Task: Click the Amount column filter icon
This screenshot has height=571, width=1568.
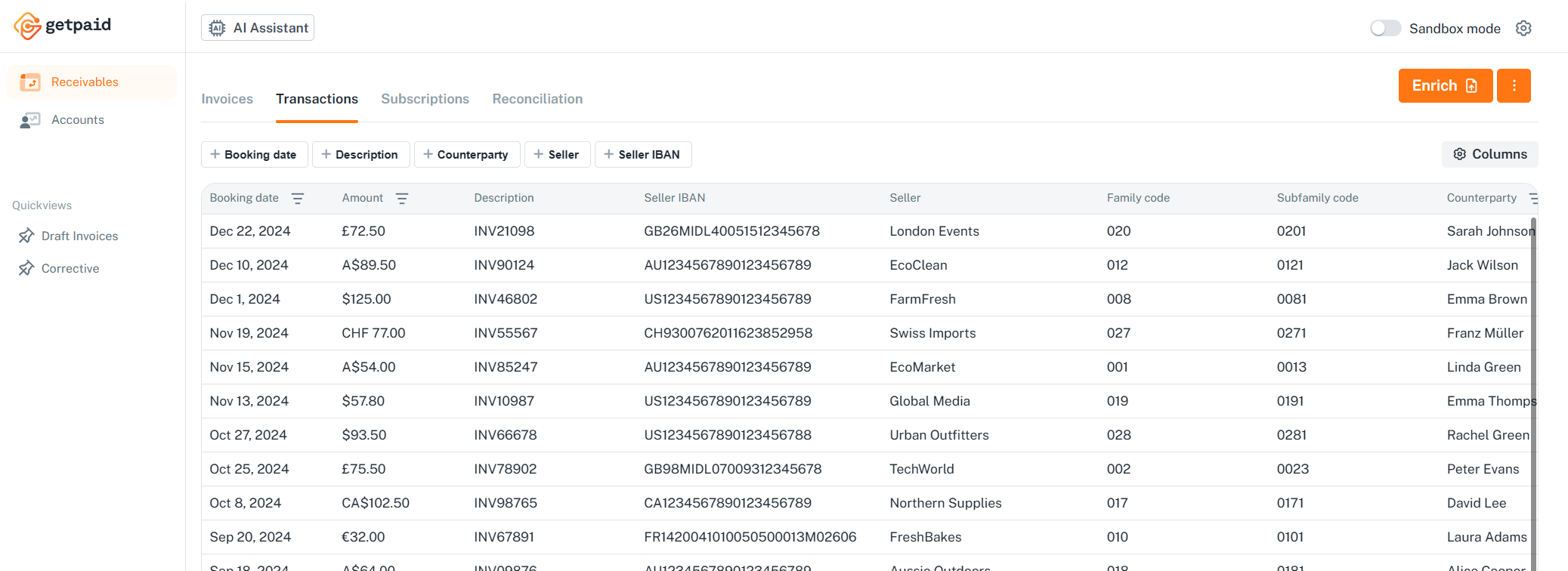Action: [x=402, y=198]
